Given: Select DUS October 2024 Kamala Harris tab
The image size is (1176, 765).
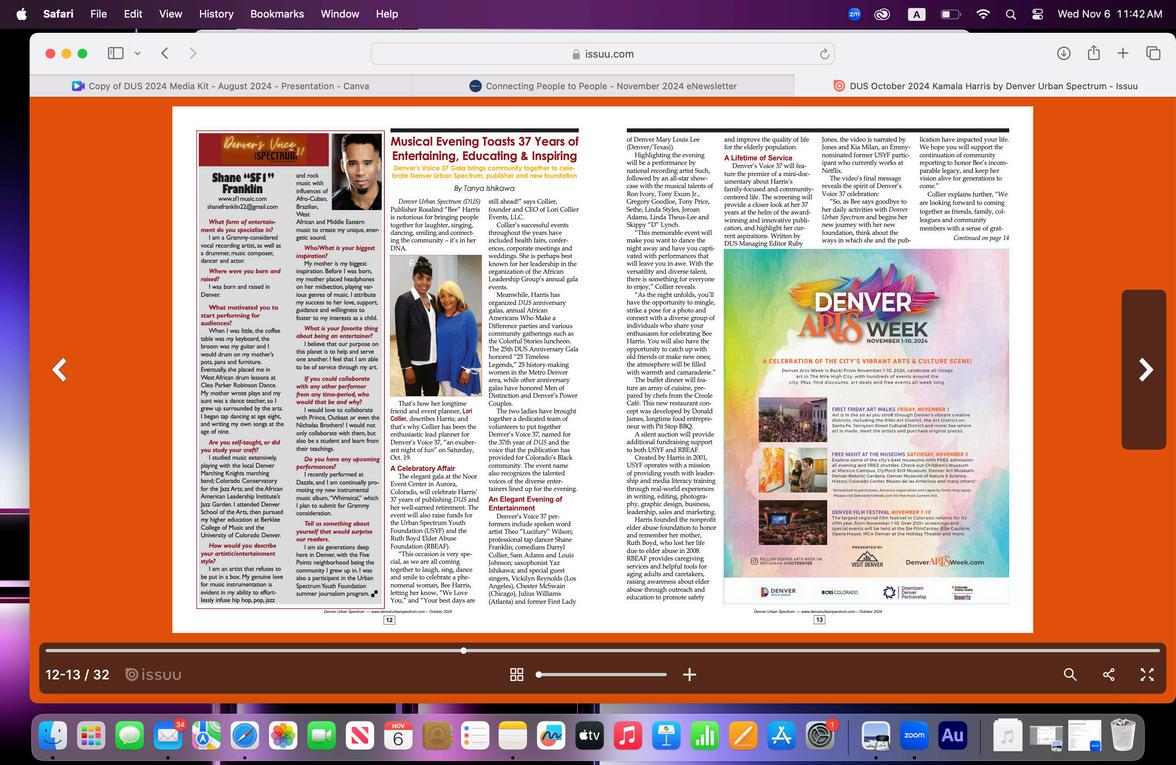Looking at the screenshot, I should click(985, 86).
